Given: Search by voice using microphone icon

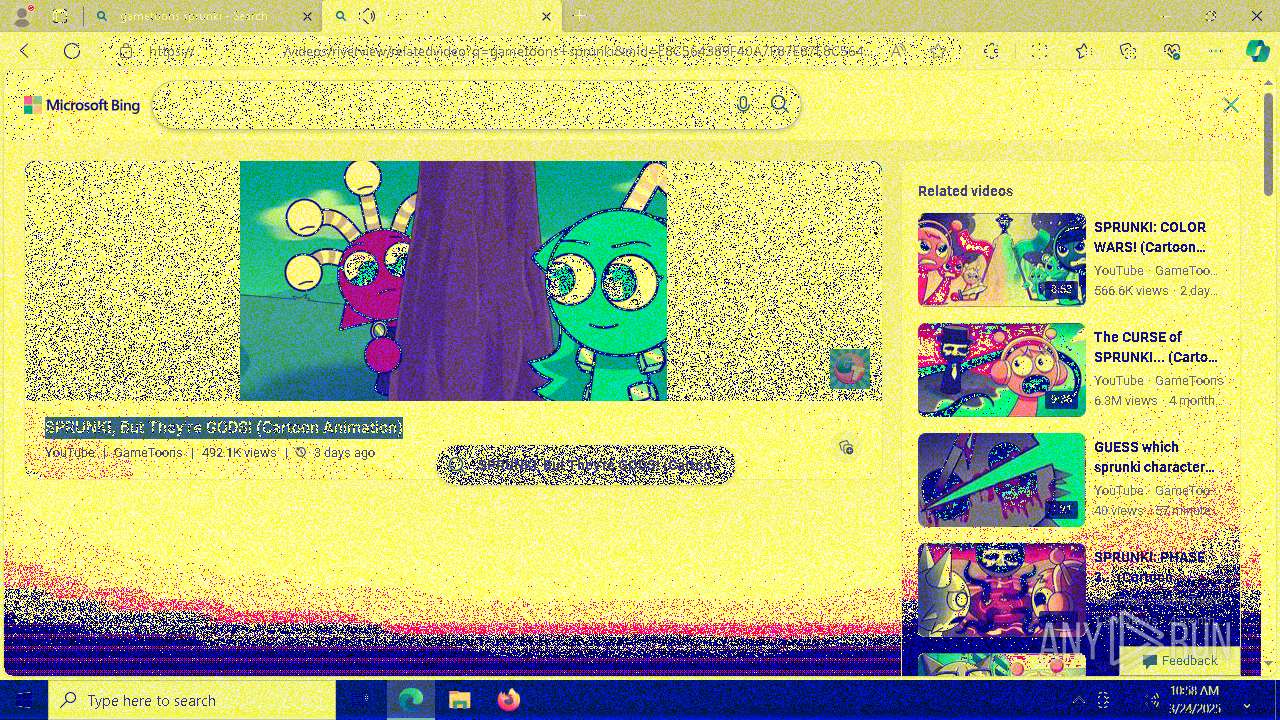Looking at the screenshot, I should click(x=743, y=105).
